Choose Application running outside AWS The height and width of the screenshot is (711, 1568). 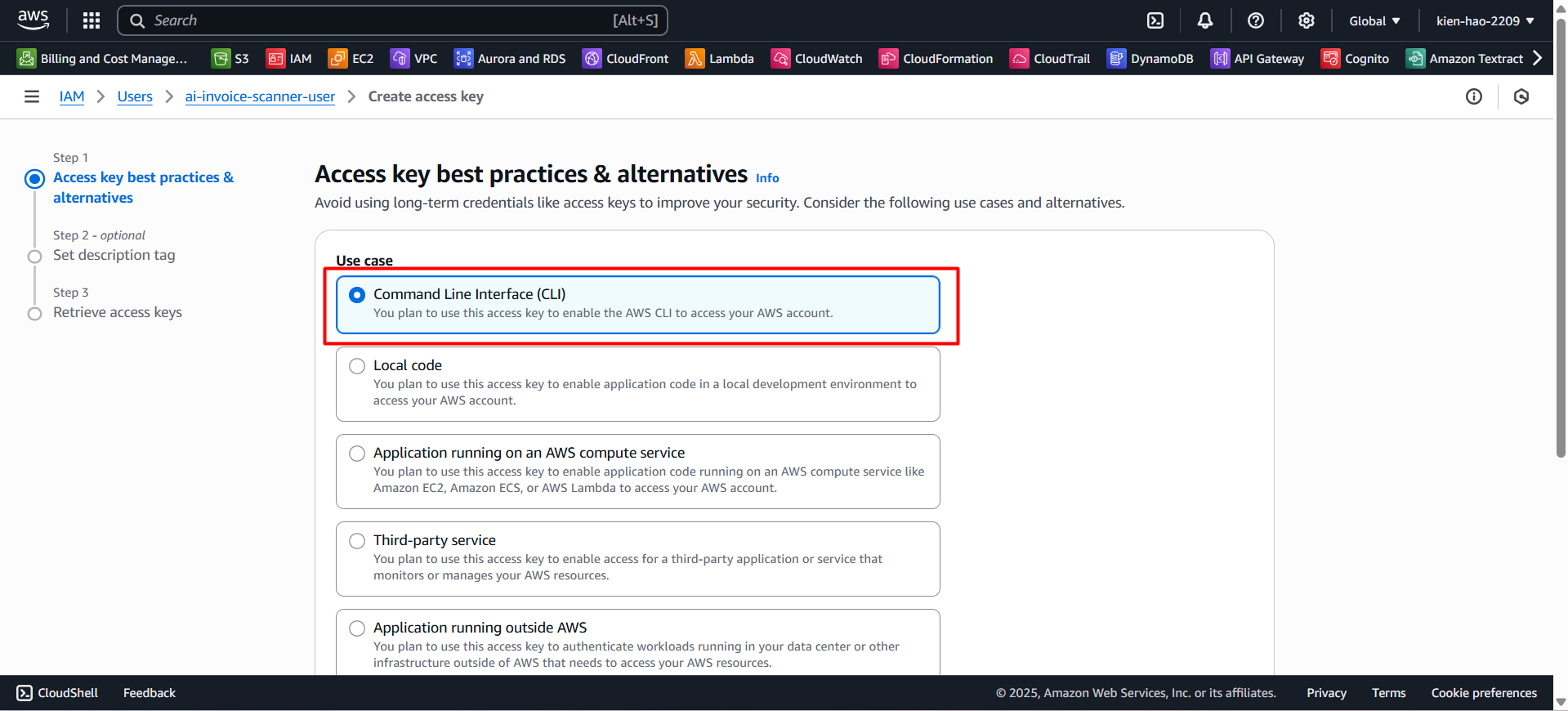tap(357, 628)
